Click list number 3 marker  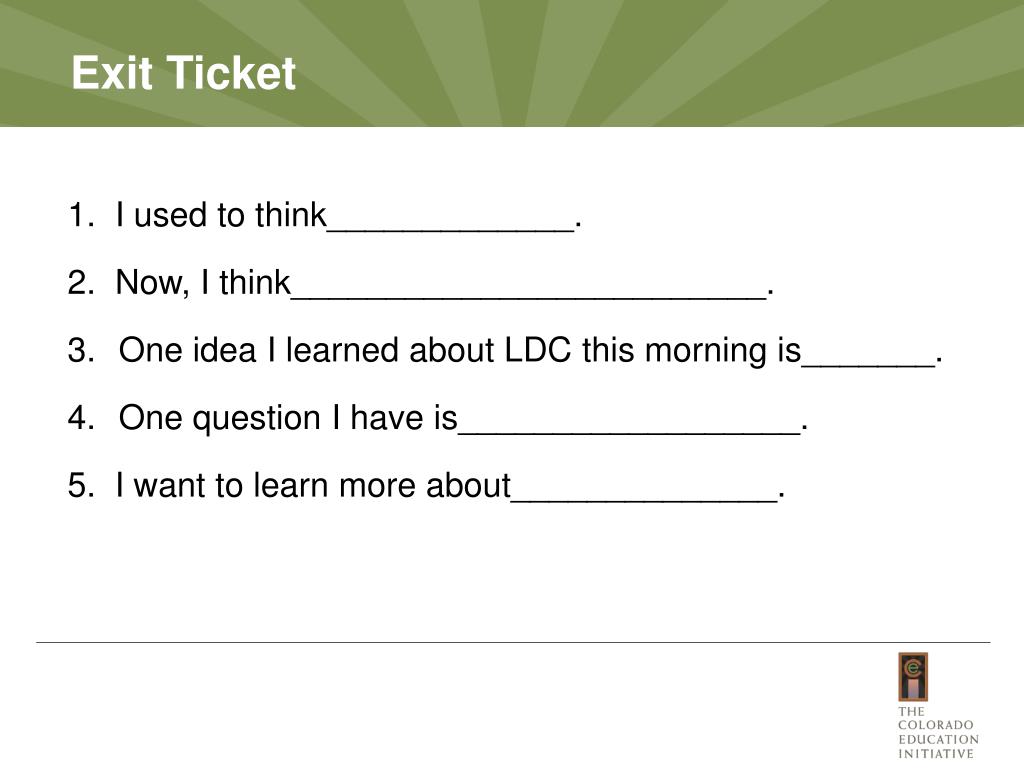pyautogui.click(x=81, y=351)
